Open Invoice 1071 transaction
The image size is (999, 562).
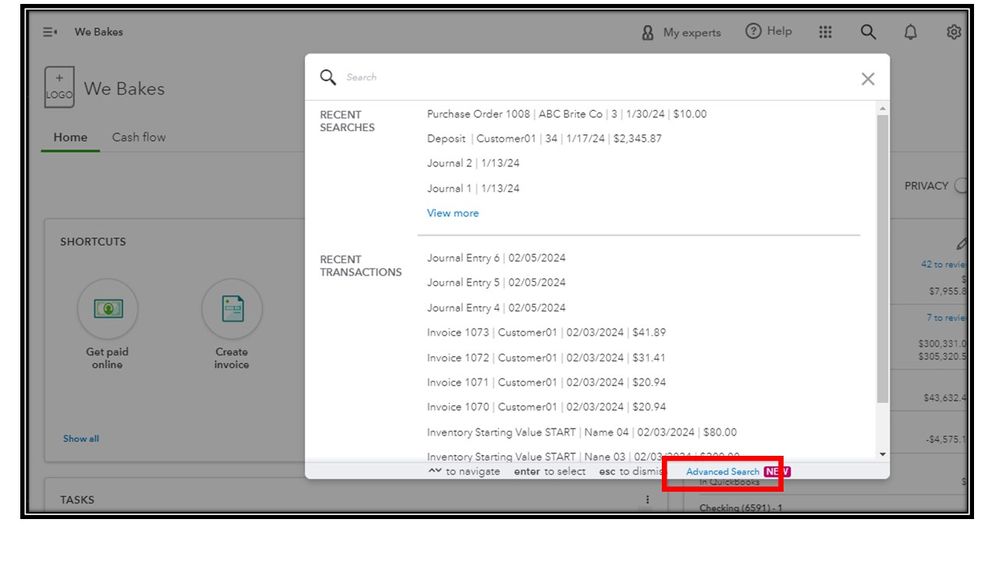point(546,382)
